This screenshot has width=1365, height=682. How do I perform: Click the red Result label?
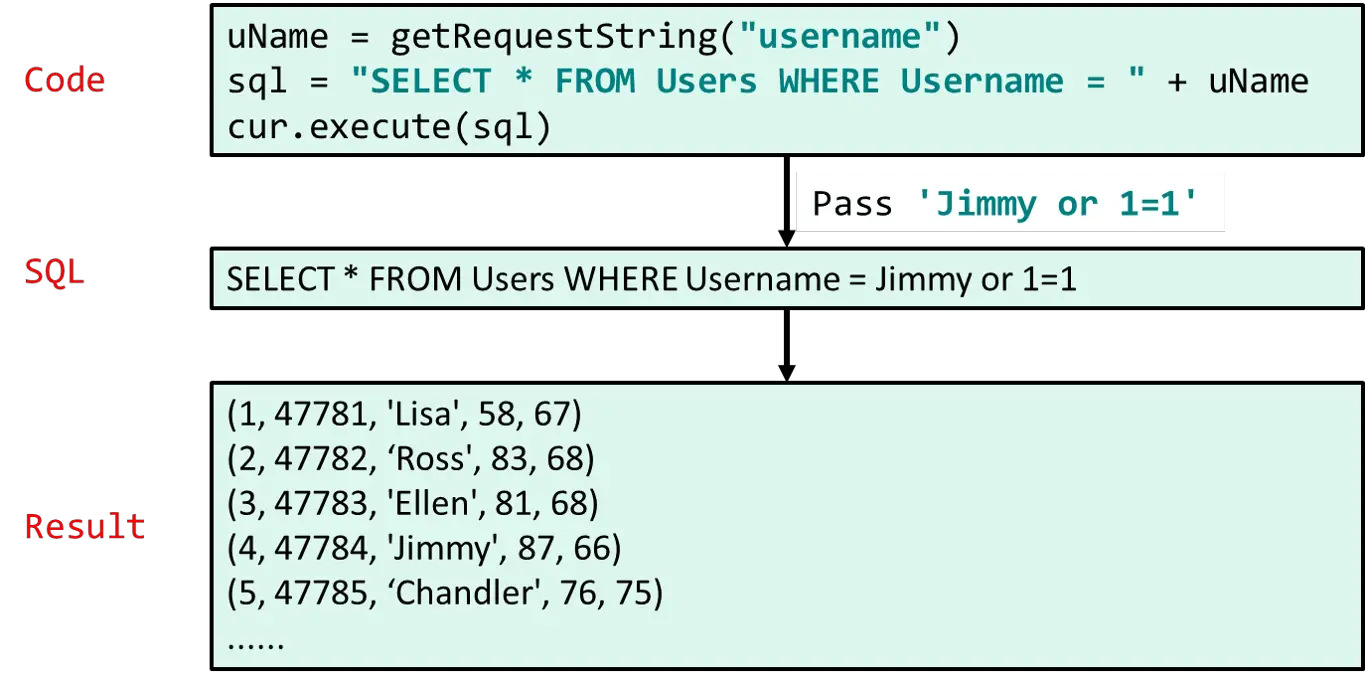84,526
